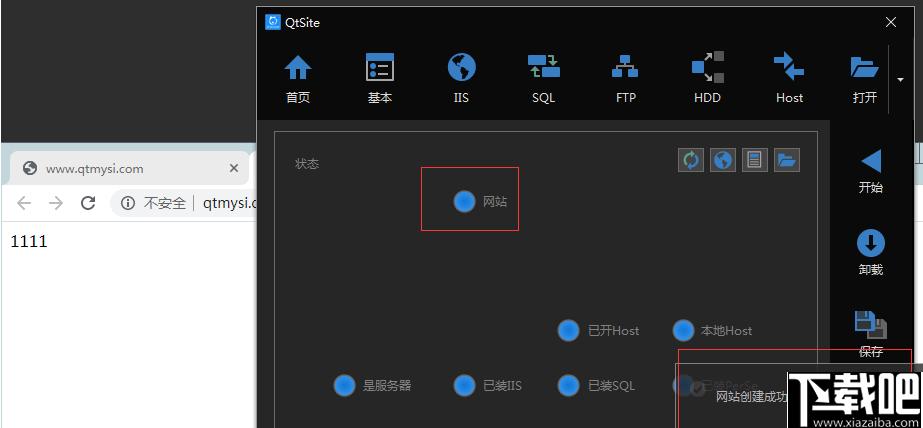The image size is (923, 428).
Task: Open the IIS globe icon
Action: [462, 67]
